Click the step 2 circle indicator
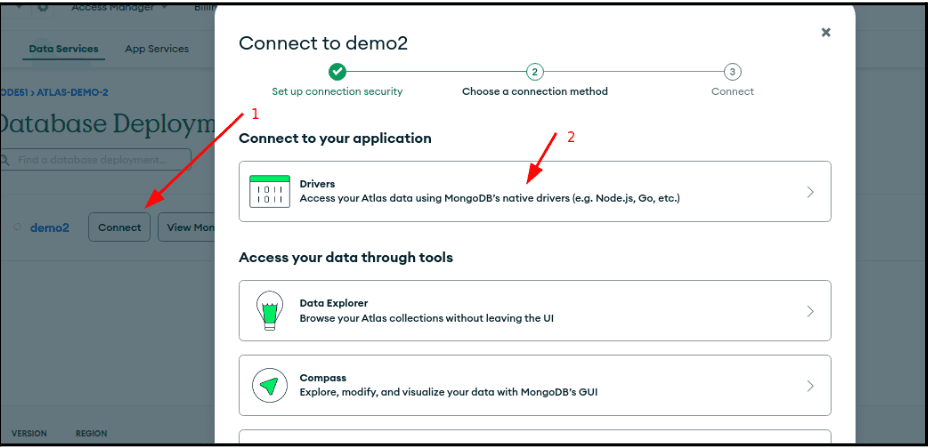This screenshot has height=448, width=928. (535, 71)
